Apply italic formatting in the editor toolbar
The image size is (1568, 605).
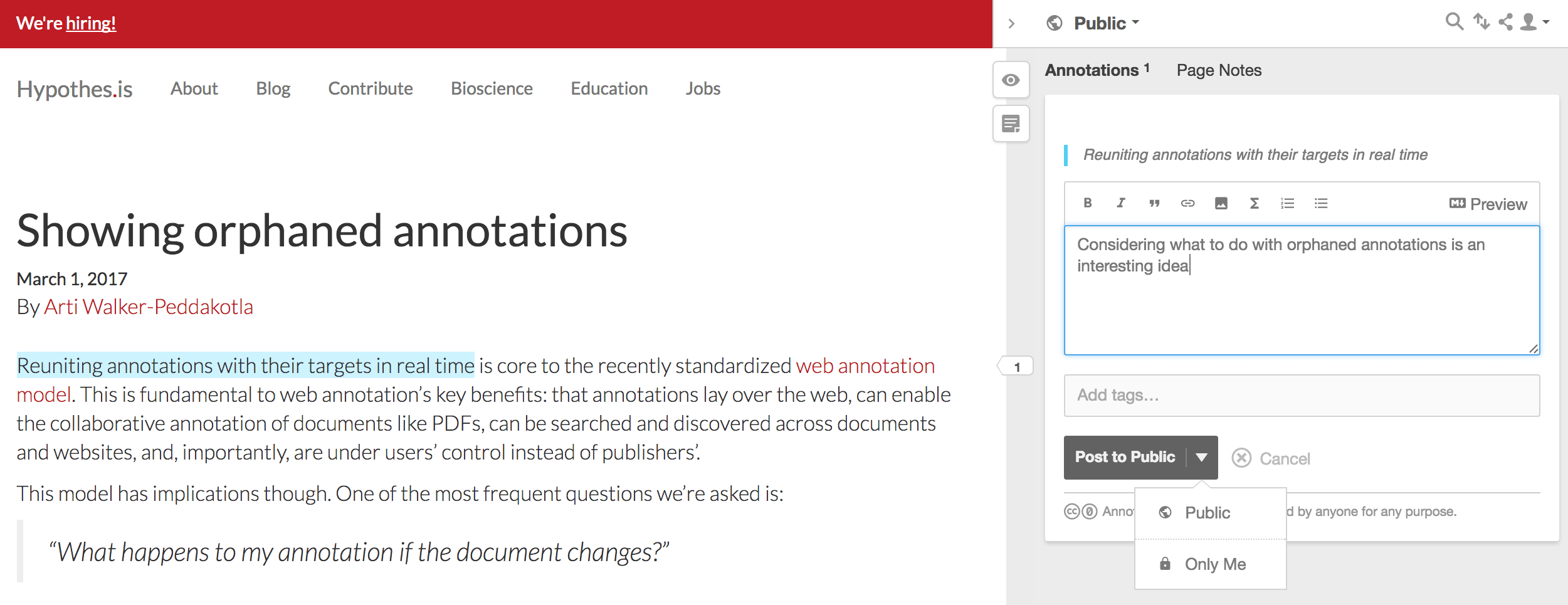pyautogui.click(x=1121, y=203)
